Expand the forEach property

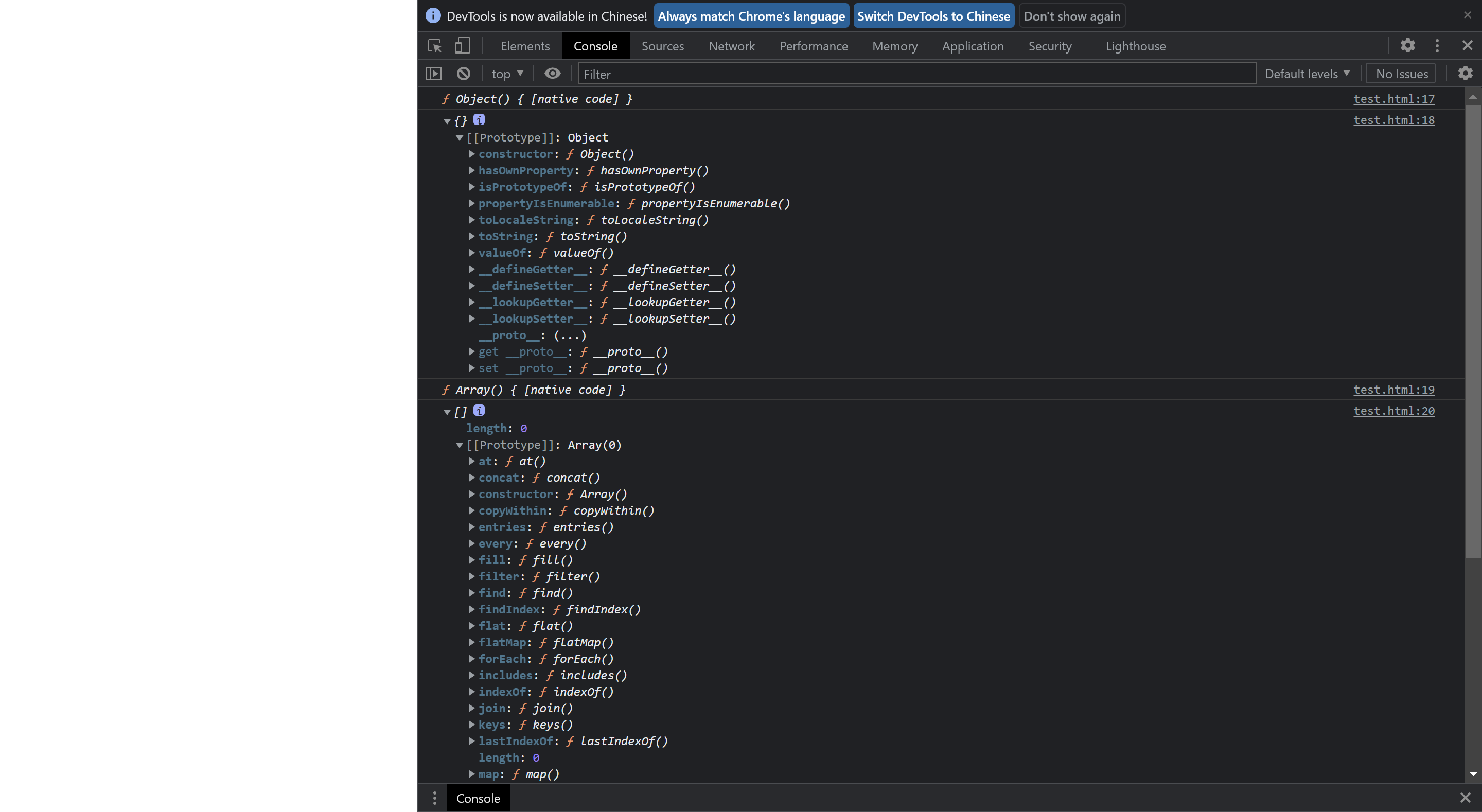[472, 658]
